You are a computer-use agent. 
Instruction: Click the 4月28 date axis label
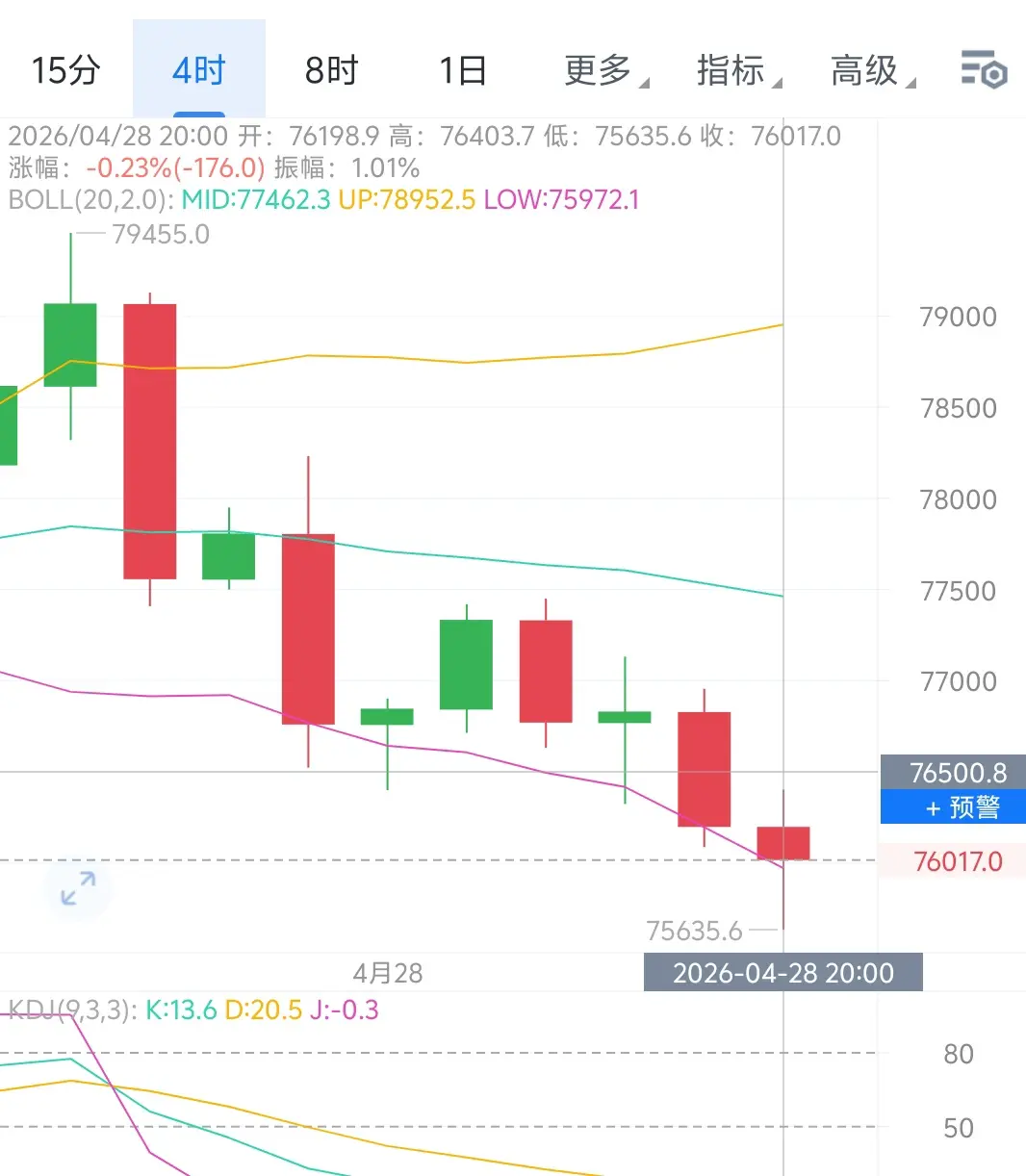pyautogui.click(x=387, y=973)
